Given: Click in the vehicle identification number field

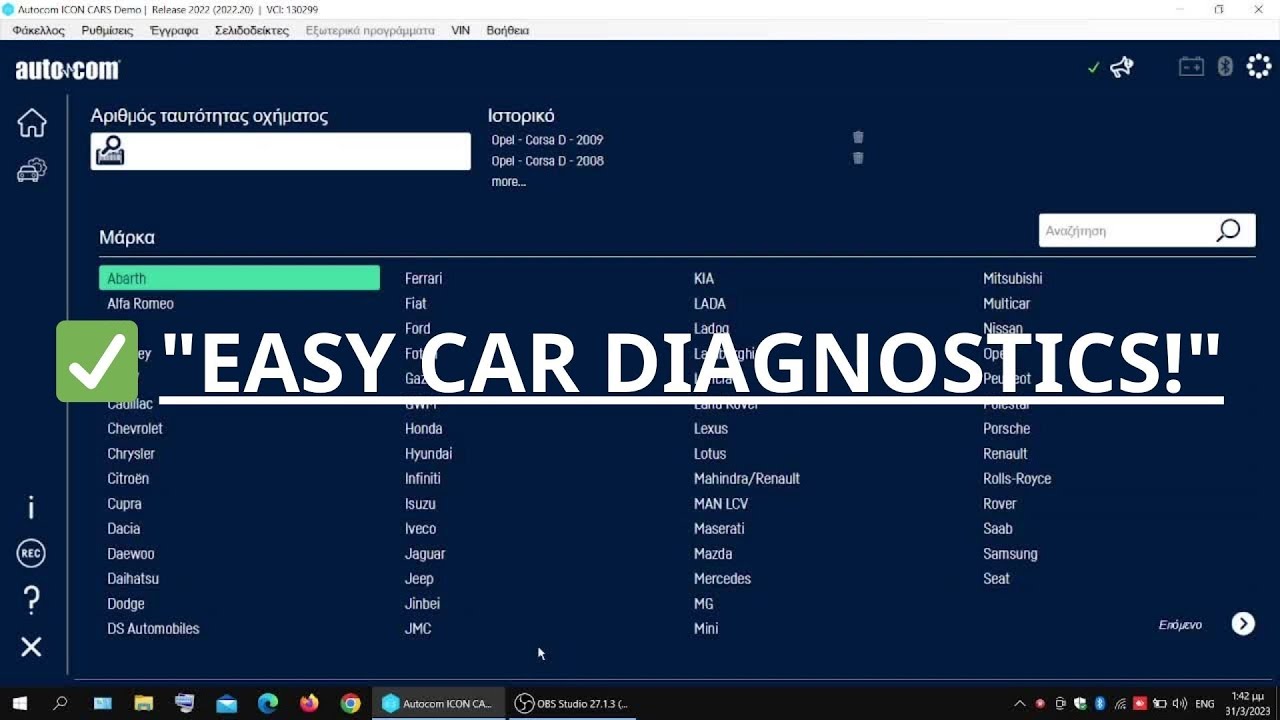Looking at the screenshot, I should 280,151.
